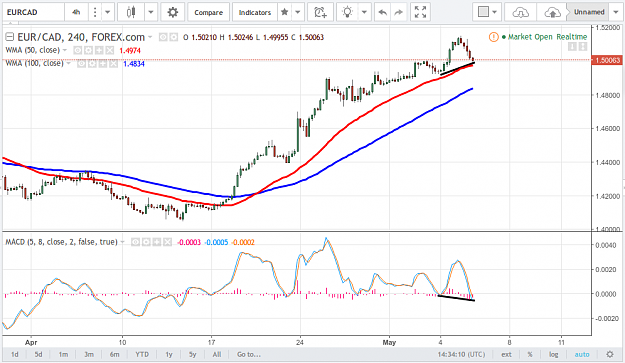Open the WMA (50, close) dropdown arrow
This screenshot has height=363, width=625.
click(x=65, y=50)
